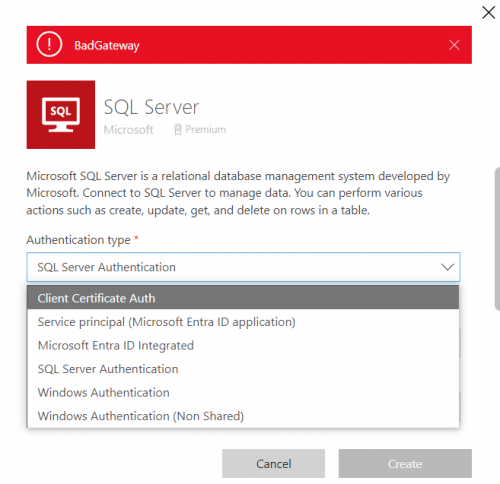Open the Authentication type dropdown
The height and width of the screenshot is (484, 500).
243,267
